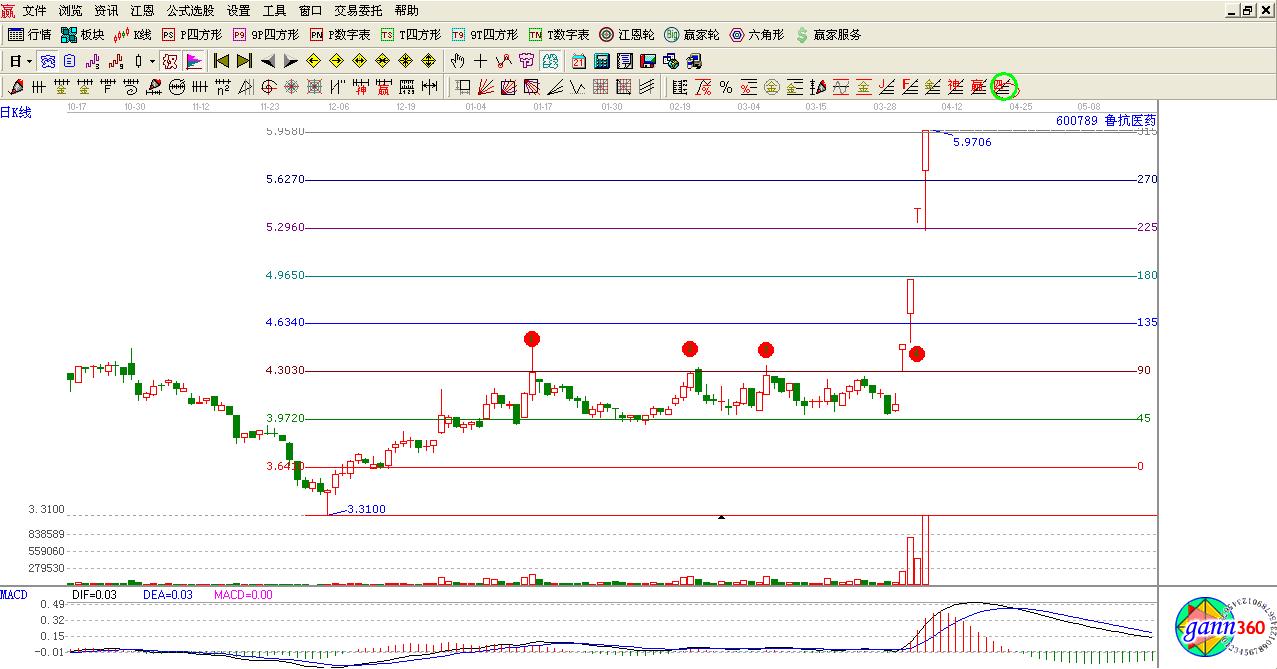Click the calendar date icon

579,61
